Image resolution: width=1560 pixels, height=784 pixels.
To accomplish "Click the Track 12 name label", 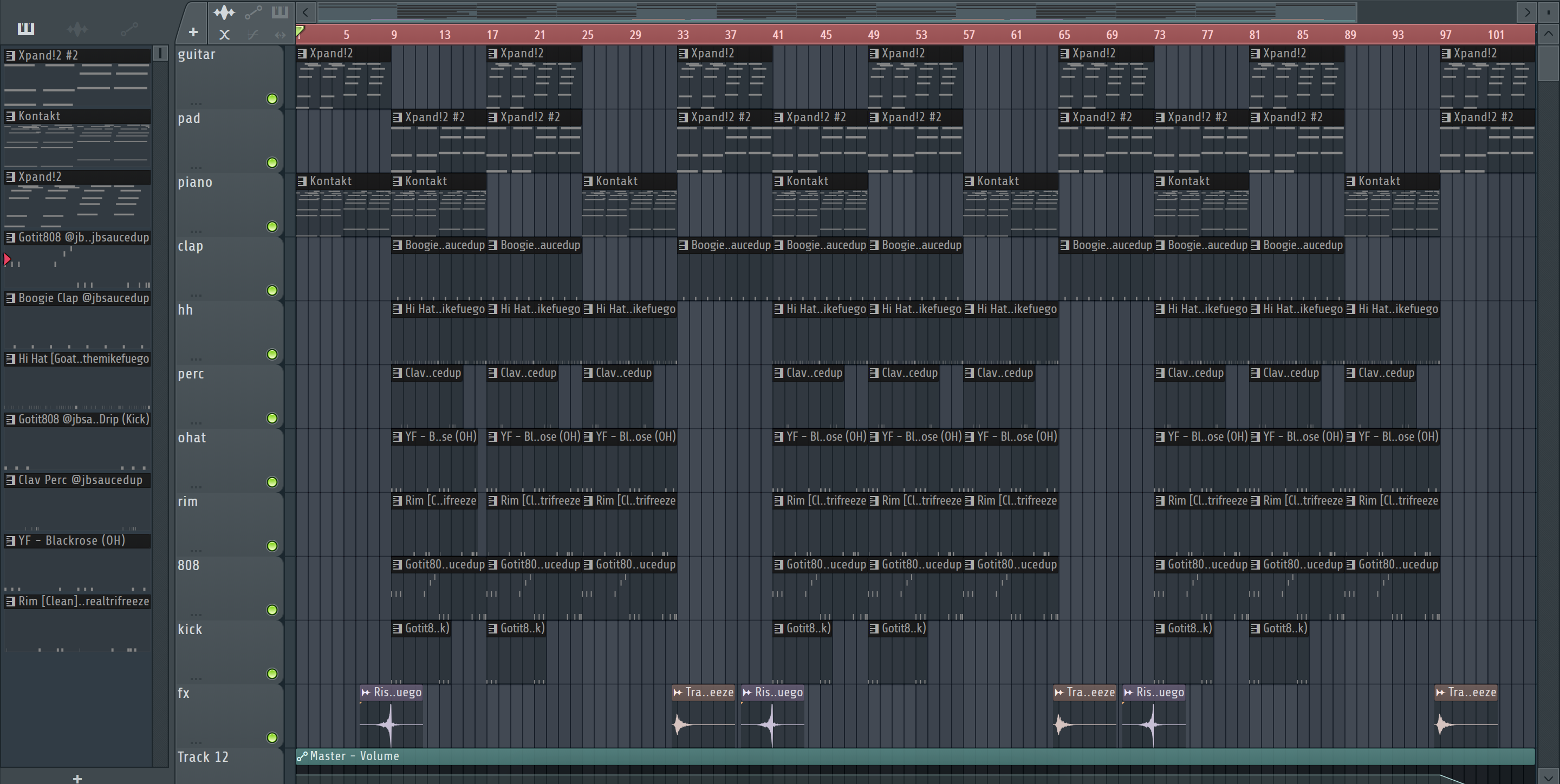I will 203,757.
